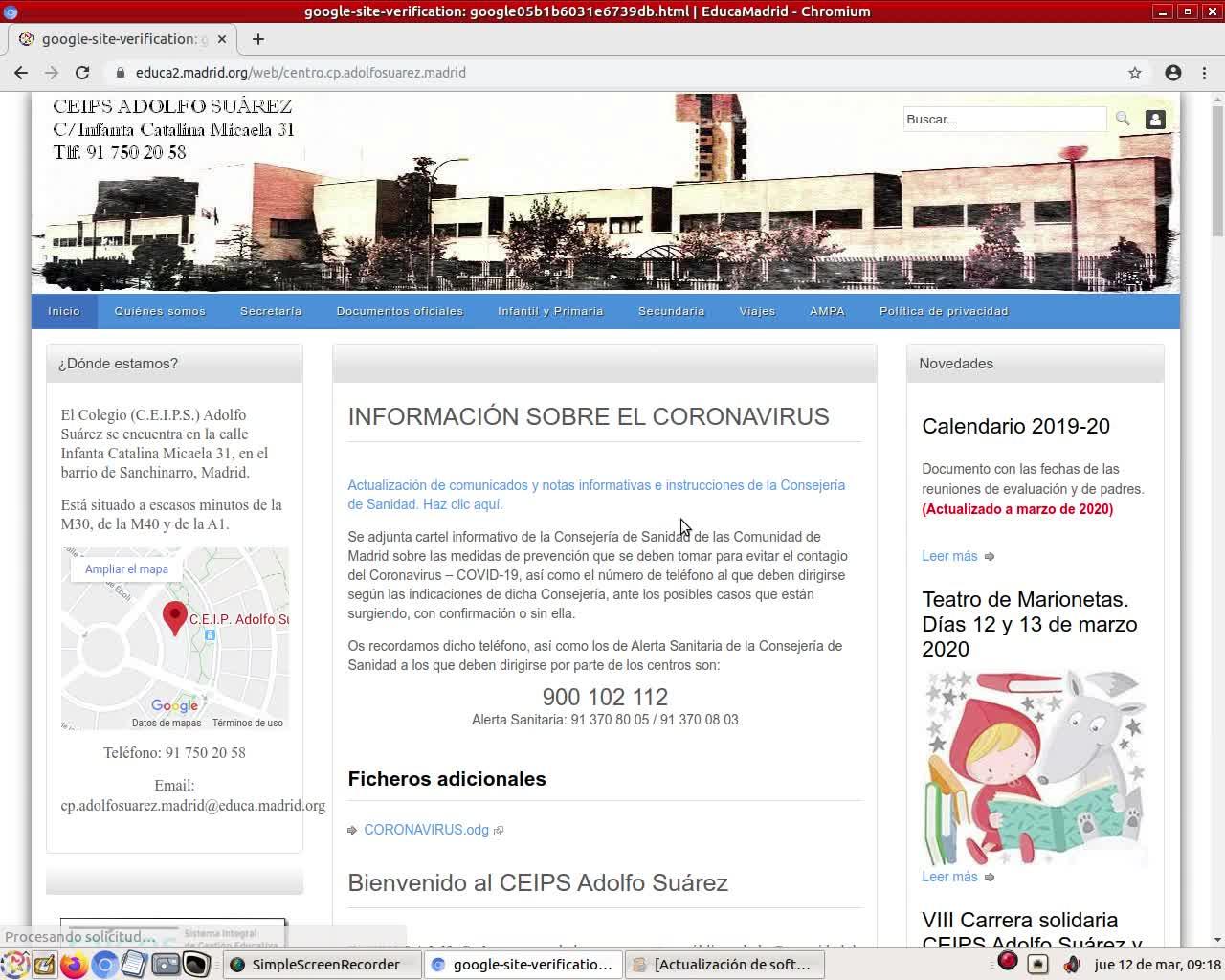Click the external link icon beside CORONAVIRUS.odg
The width and height of the screenshot is (1225, 980).
point(499,831)
